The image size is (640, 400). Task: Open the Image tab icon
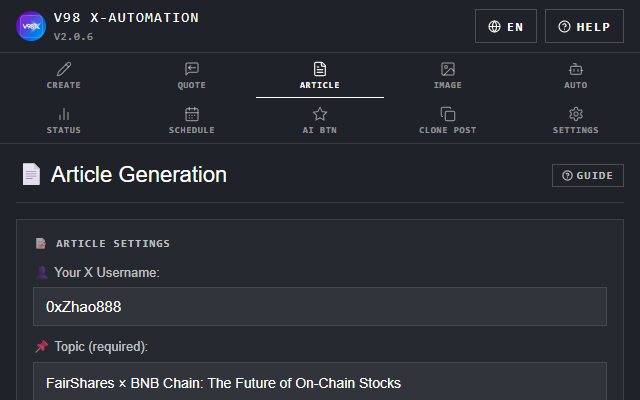pos(448,69)
